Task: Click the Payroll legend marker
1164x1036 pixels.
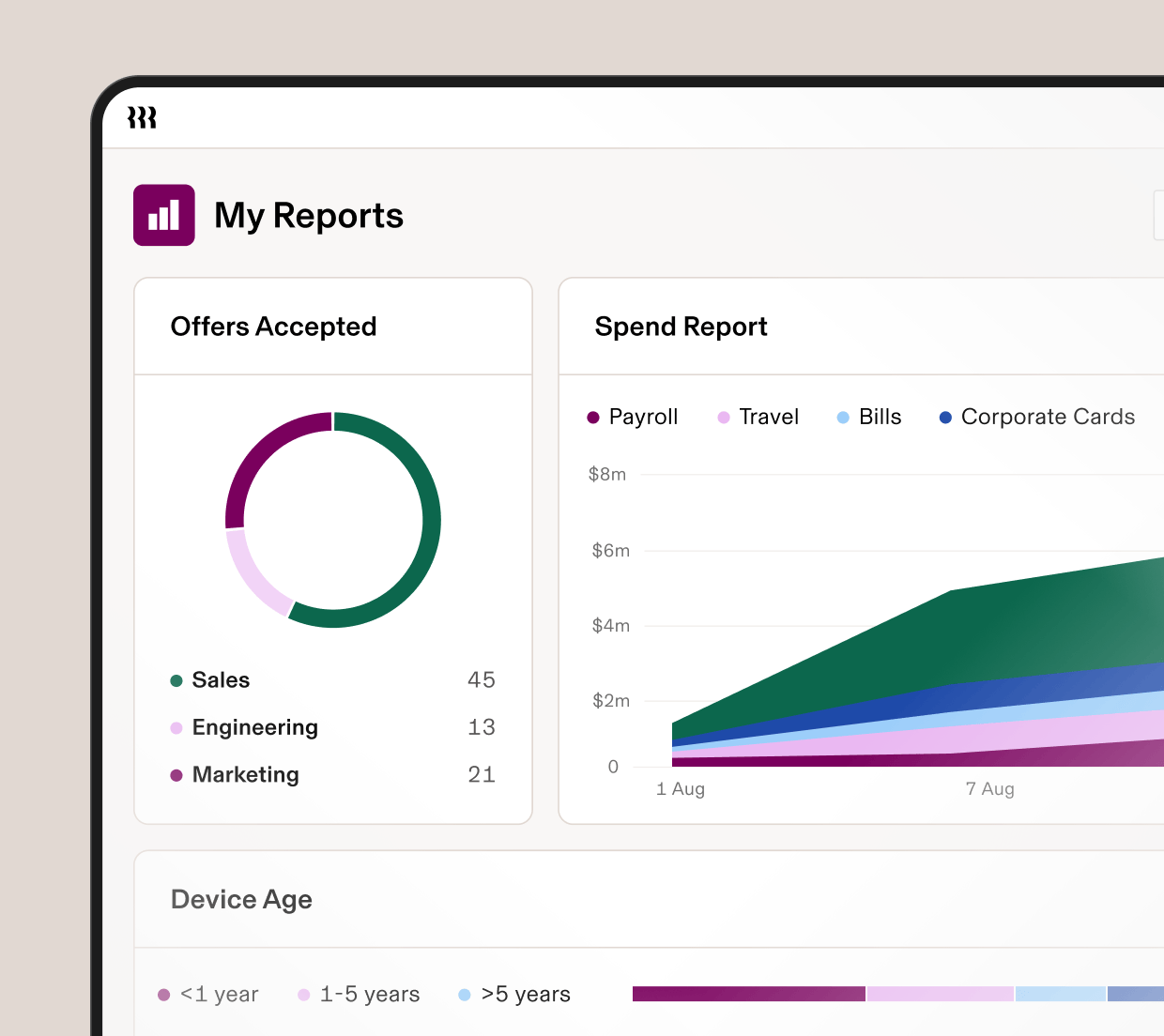Action: (x=592, y=417)
